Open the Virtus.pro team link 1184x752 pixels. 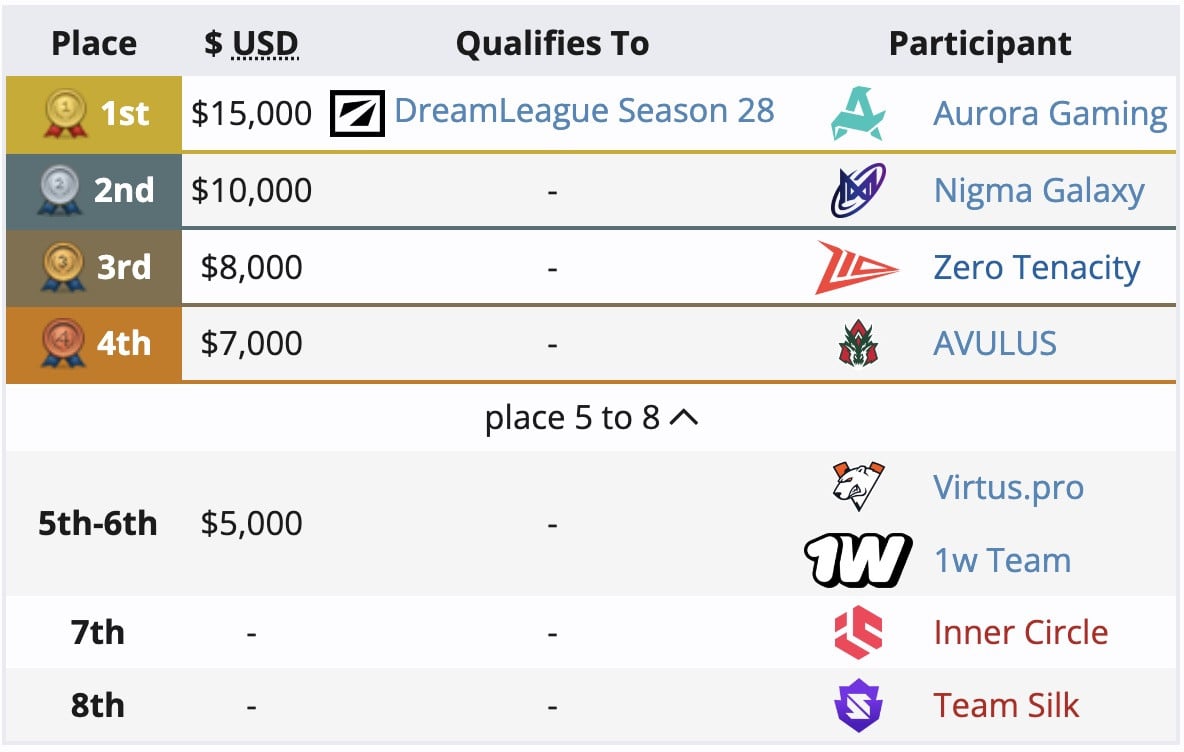pos(1007,488)
